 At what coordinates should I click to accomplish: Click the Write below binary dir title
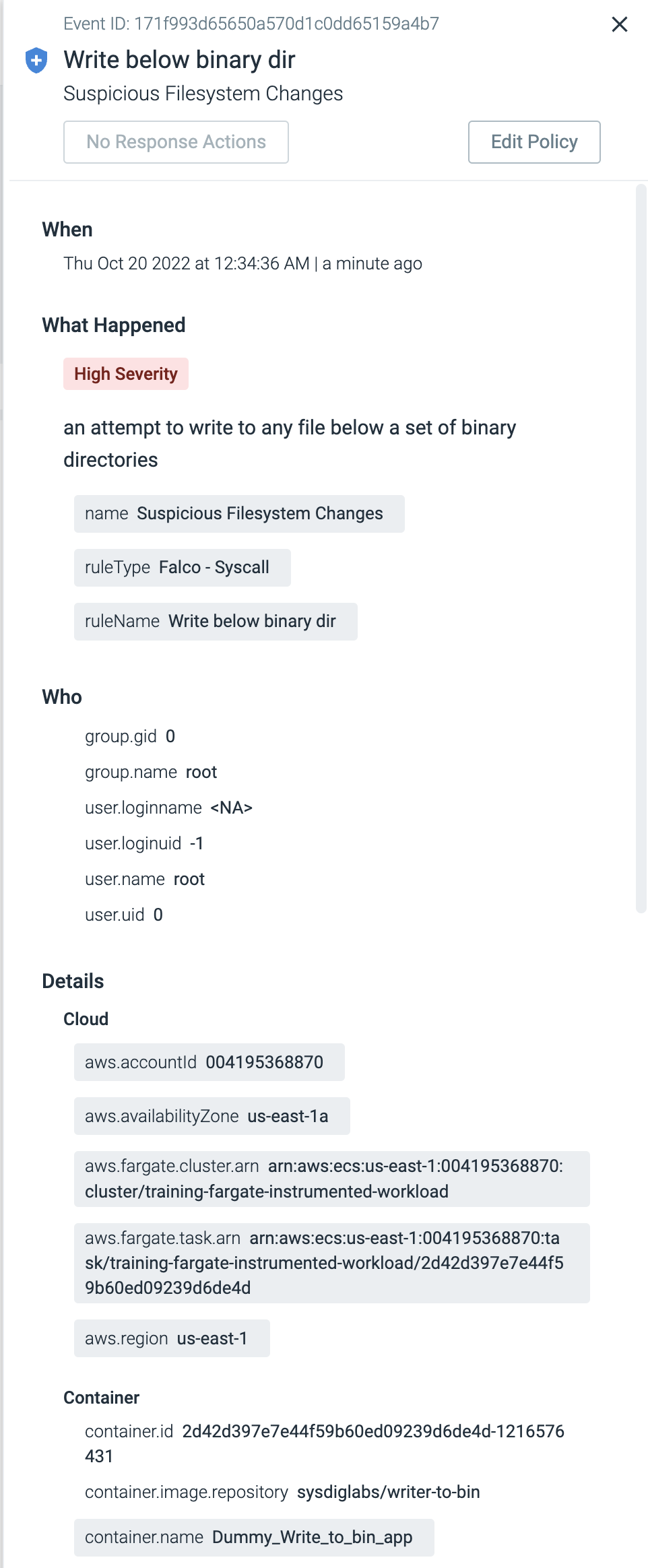coord(179,60)
